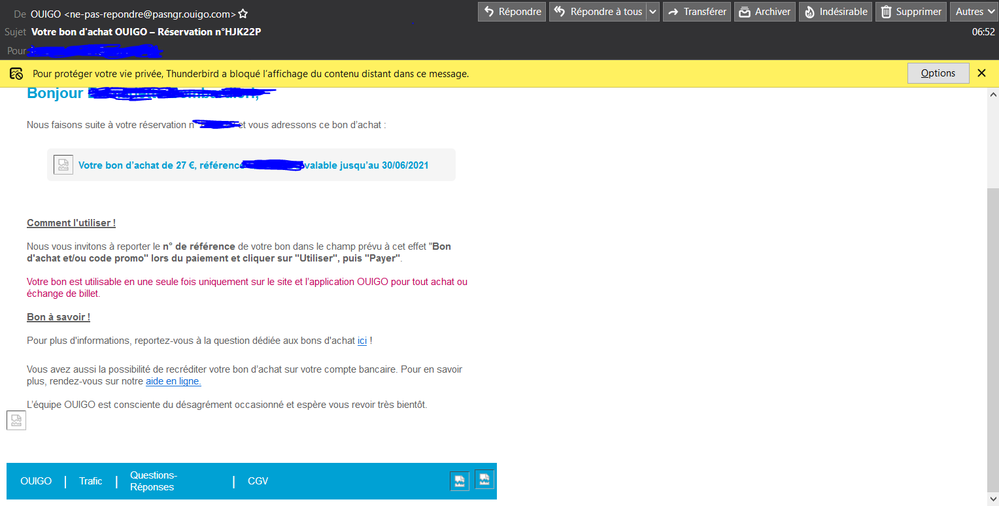The width and height of the screenshot is (999, 506).
Task: Click the Répondre button
Action: tap(512, 11)
